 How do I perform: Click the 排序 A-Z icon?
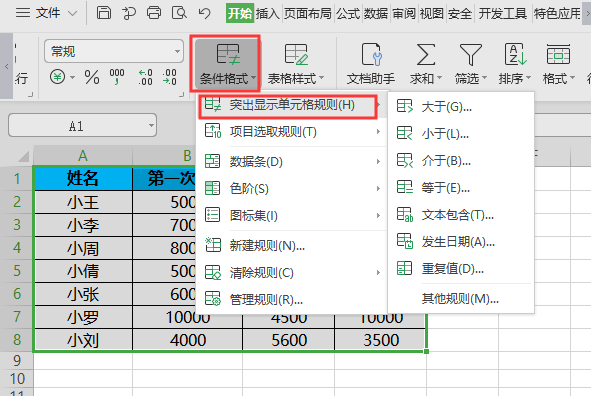pyautogui.click(x=515, y=55)
